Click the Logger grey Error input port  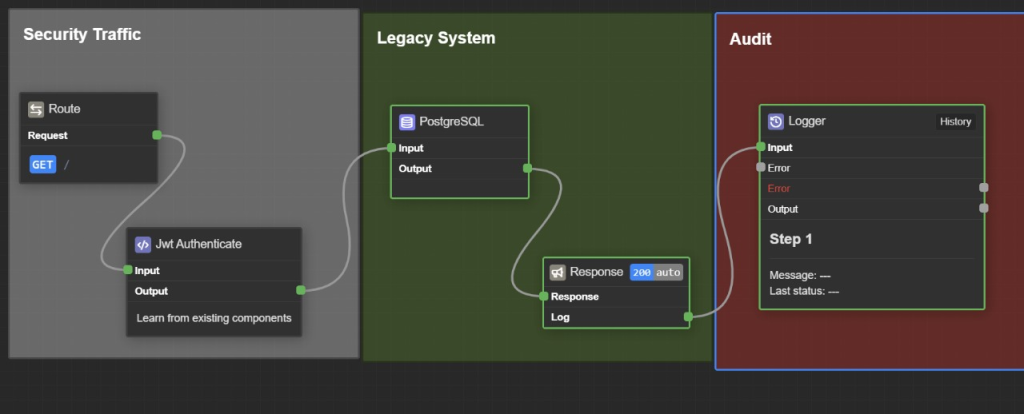click(761, 168)
